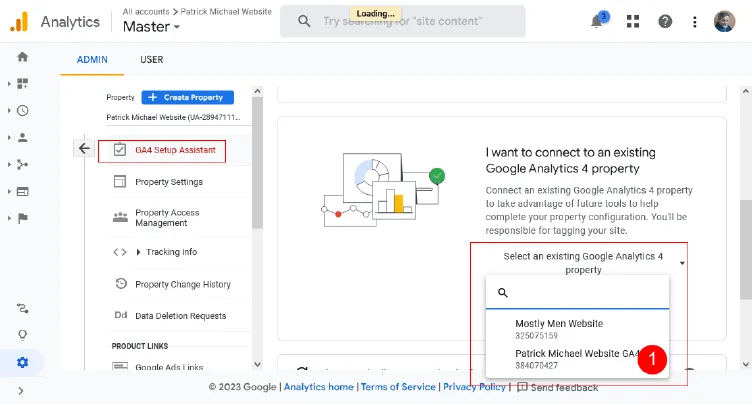This screenshot has height=405, width=752.
Task: Click All accounts breadcrumb link
Action: [x=146, y=12]
